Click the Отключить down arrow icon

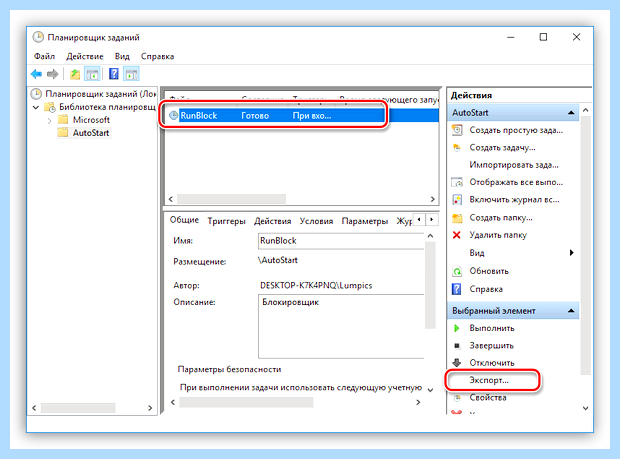(x=457, y=363)
